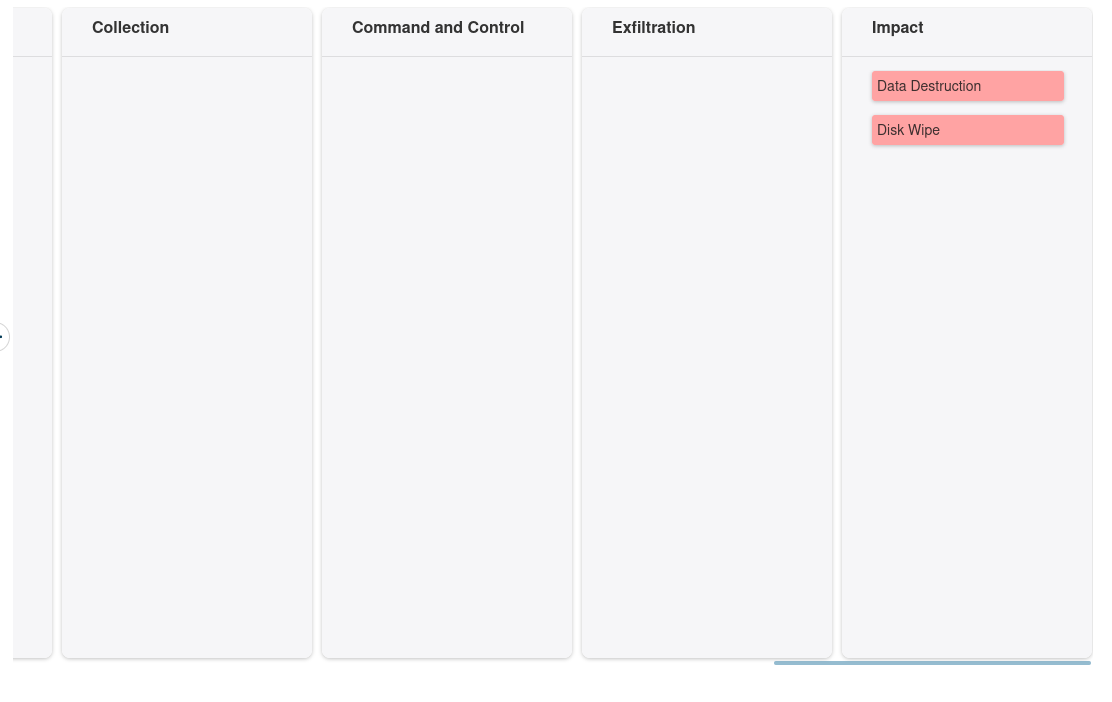Click the blank area below Command and Control column
The image size is (1112, 702).
[447, 682]
